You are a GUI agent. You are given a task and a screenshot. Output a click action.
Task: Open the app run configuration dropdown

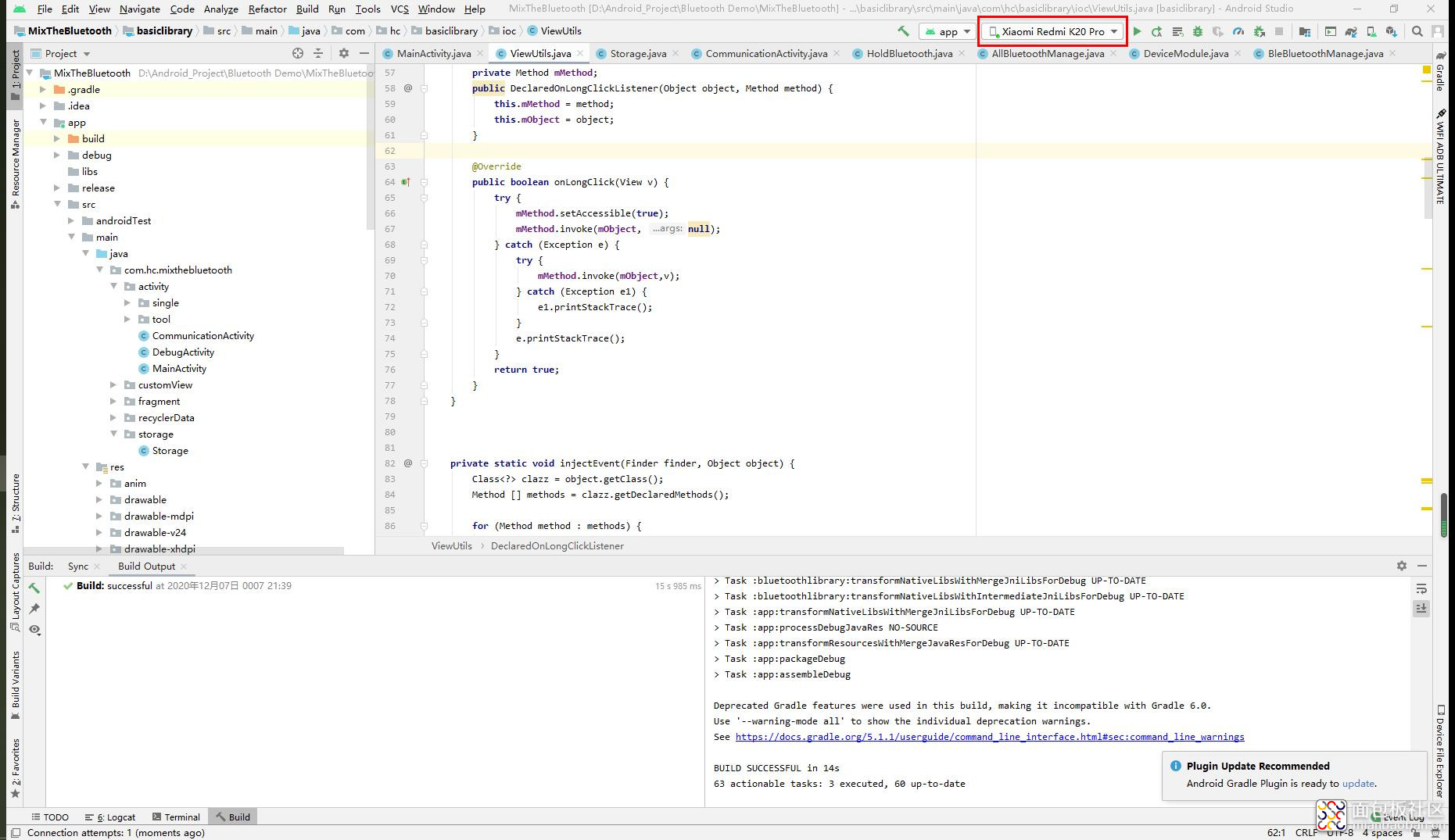point(947,31)
